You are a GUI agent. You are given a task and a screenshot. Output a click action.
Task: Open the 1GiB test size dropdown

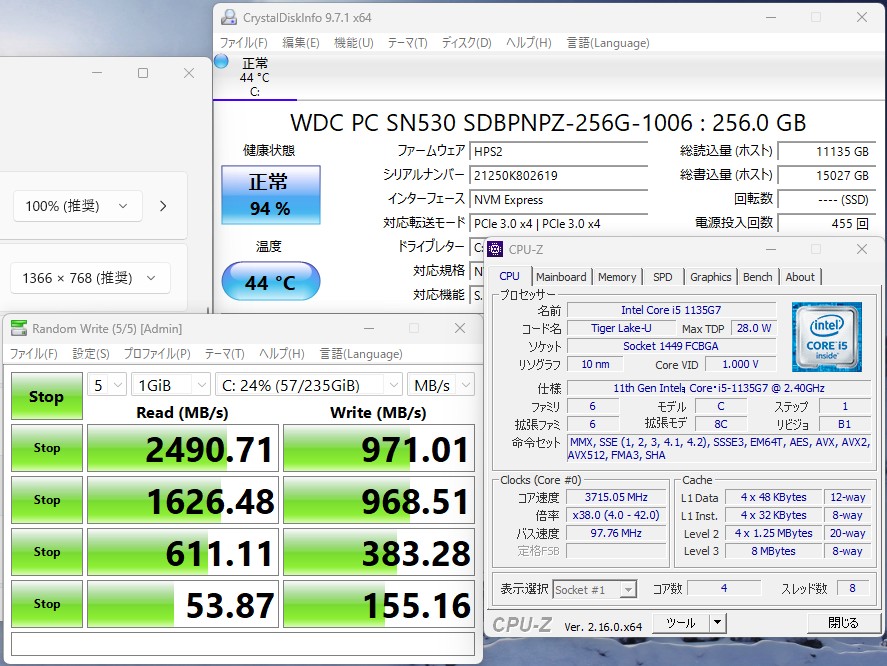coord(170,385)
